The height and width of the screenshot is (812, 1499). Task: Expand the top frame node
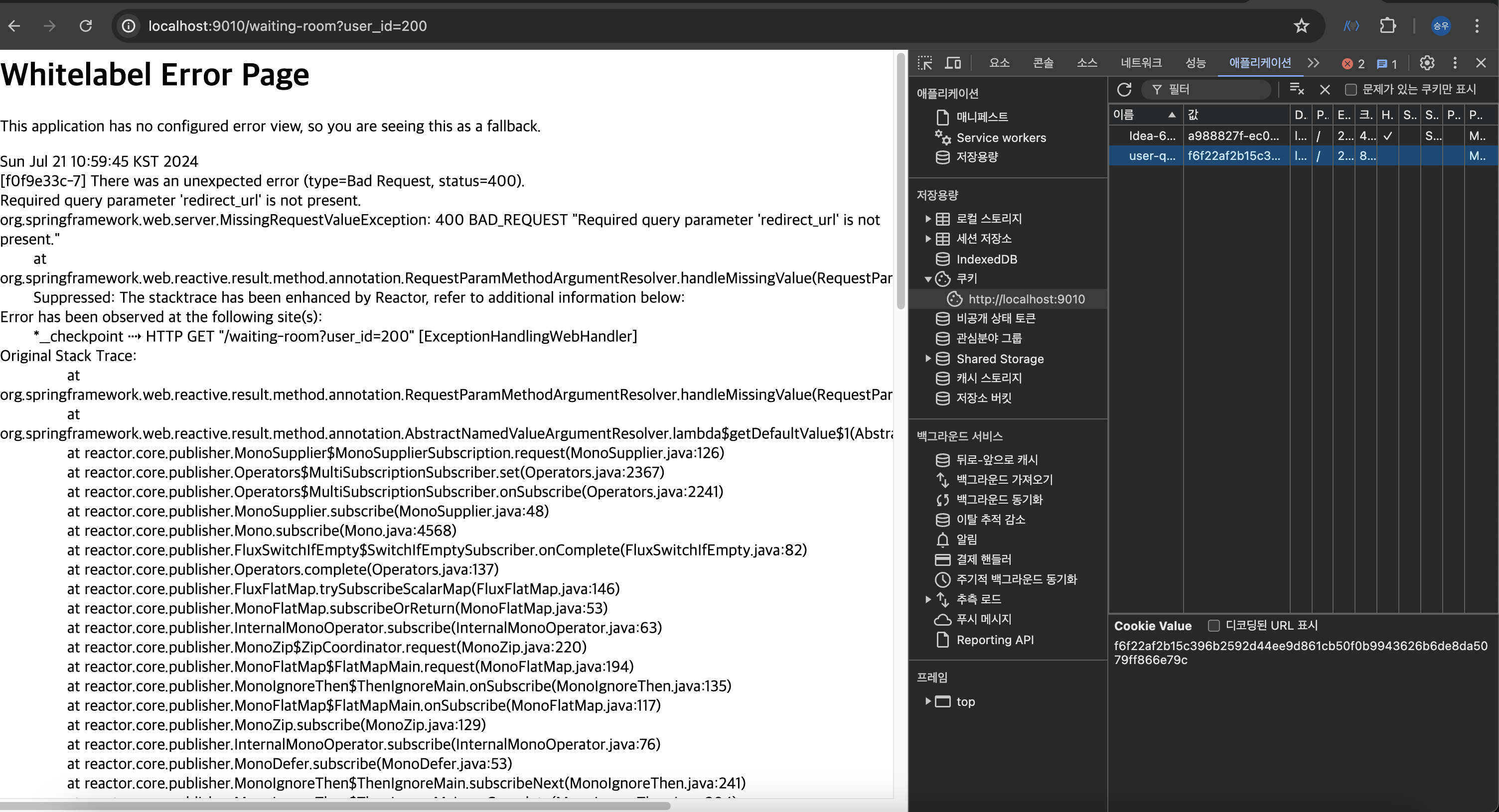tap(928, 701)
